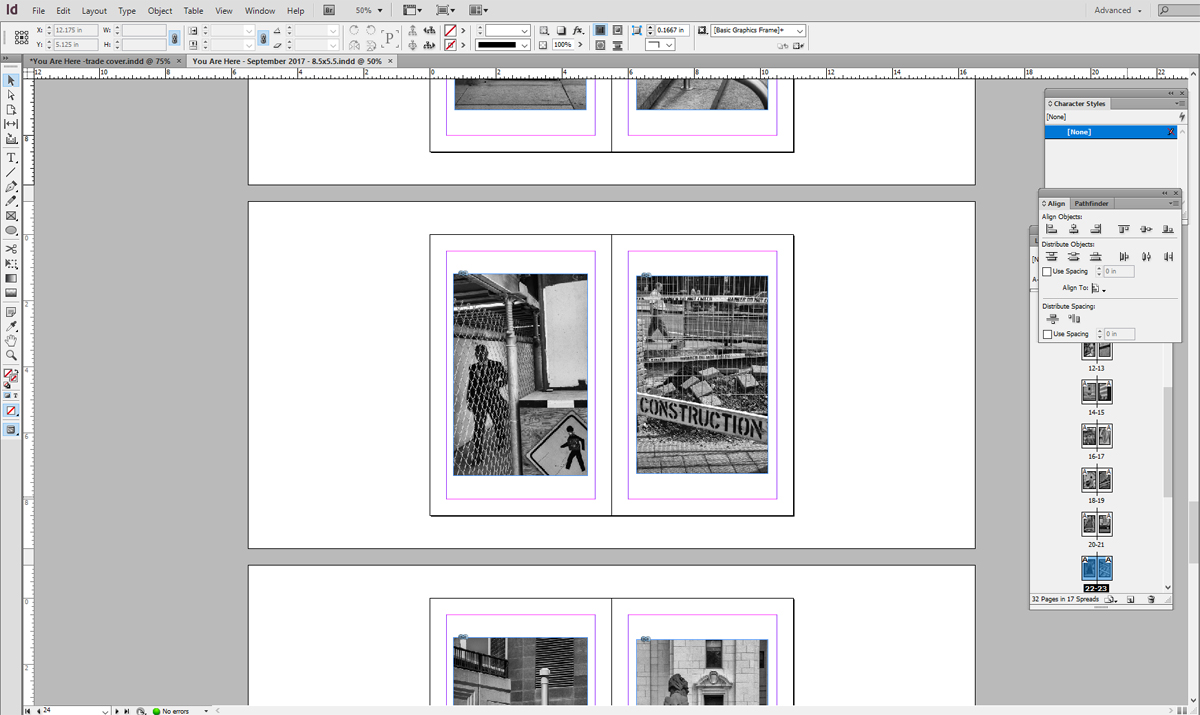Click the X position field showing 12.175 in
Screen dimensions: 1200x715
coord(75,31)
